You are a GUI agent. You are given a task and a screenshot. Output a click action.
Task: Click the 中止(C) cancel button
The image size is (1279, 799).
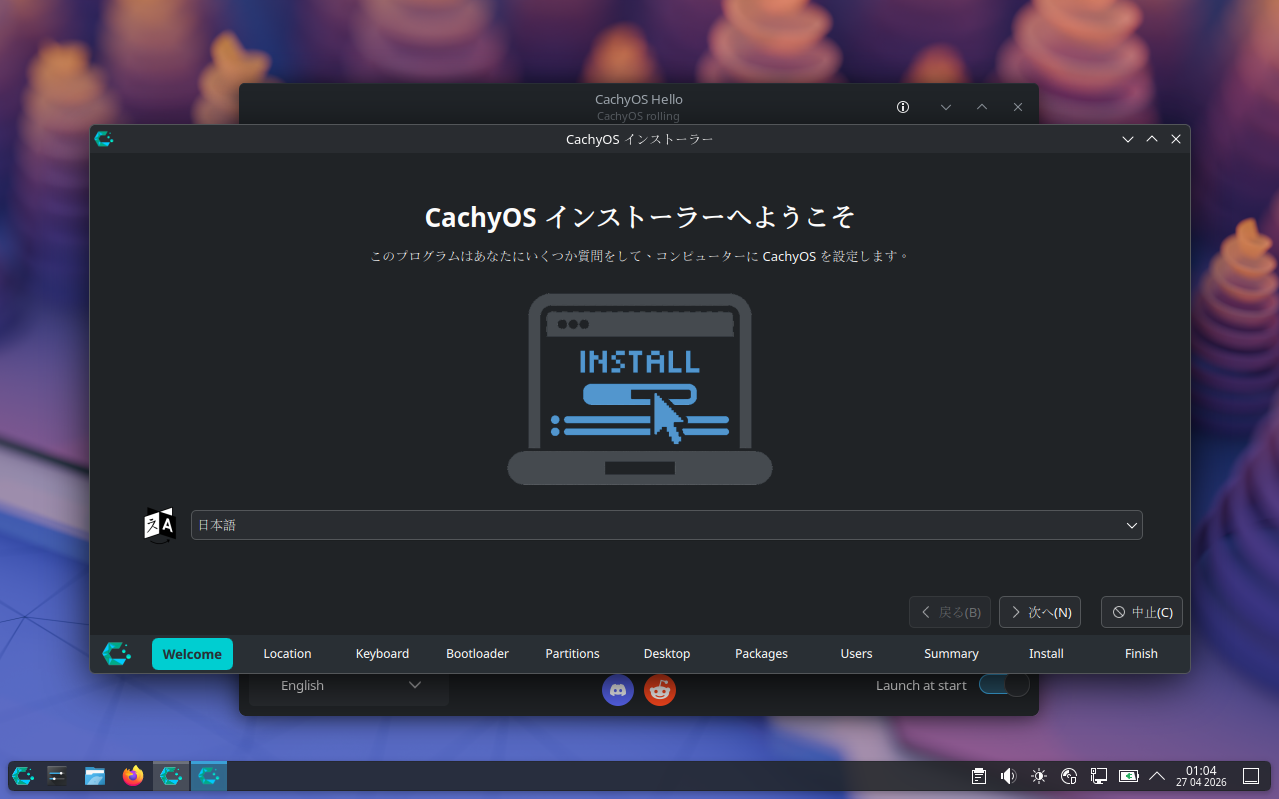click(1142, 612)
